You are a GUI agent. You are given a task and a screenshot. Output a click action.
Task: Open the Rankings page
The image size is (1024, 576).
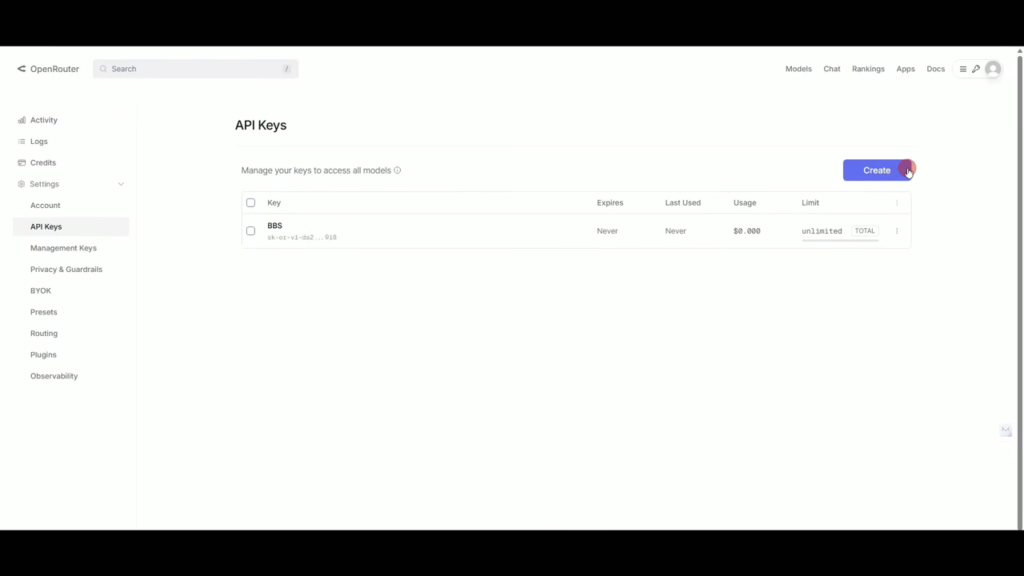pos(868,68)
